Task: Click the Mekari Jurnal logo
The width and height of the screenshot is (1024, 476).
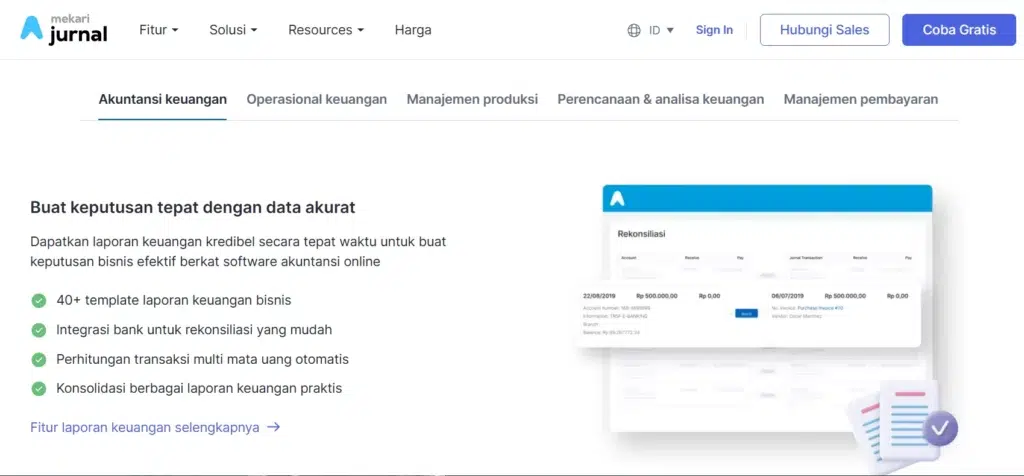Action: (x=63, y=30)
